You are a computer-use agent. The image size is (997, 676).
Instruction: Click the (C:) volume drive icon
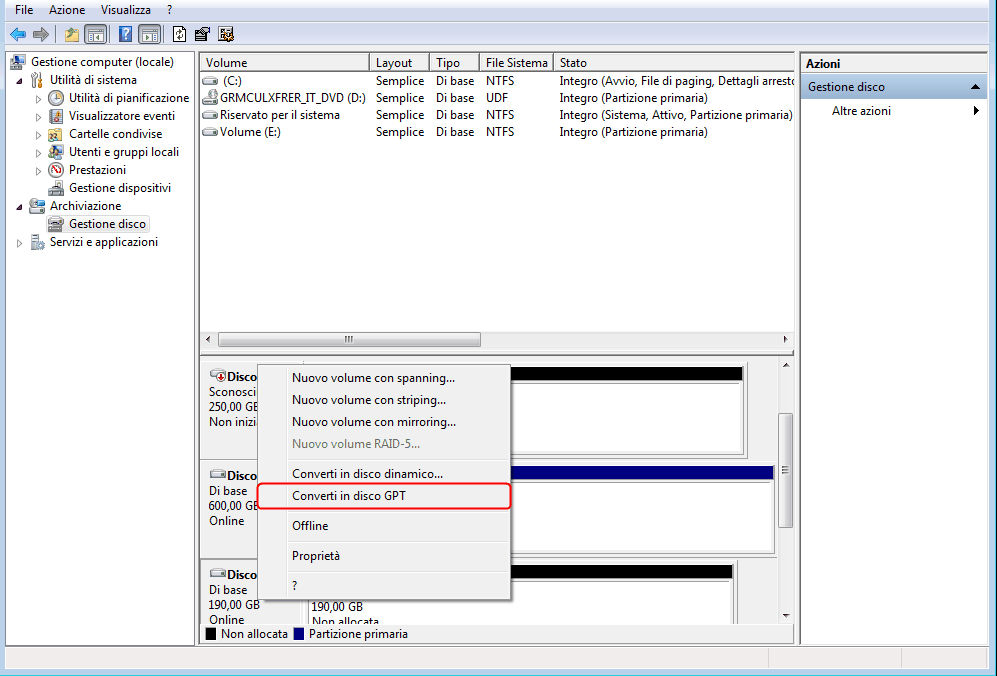210,81
